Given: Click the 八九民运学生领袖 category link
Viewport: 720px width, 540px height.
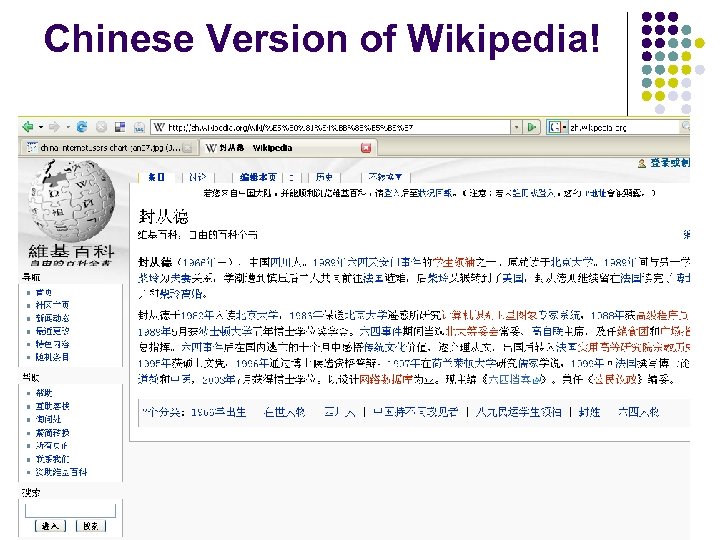Looking at the screenshot, I should click(518, 412).
